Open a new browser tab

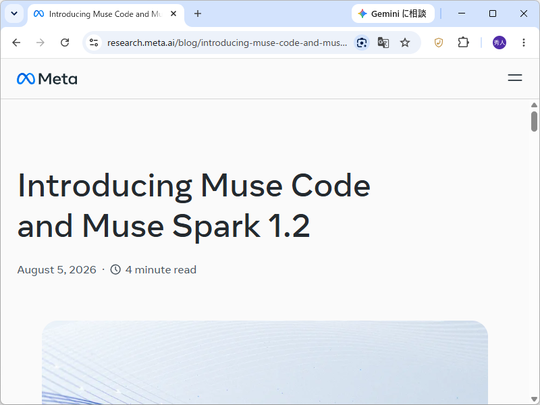[x=198, y=14]
